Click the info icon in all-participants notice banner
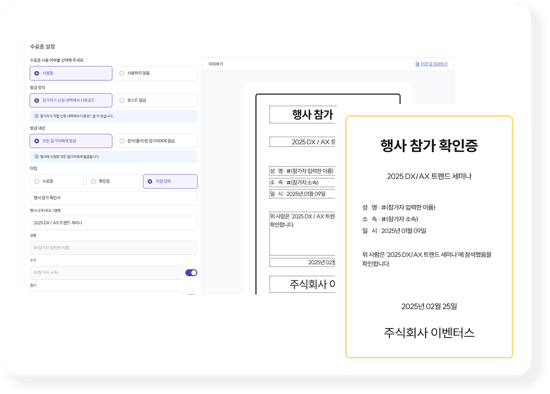The width and height of the screenshot is (550, 394). click(x=36, y=156)
